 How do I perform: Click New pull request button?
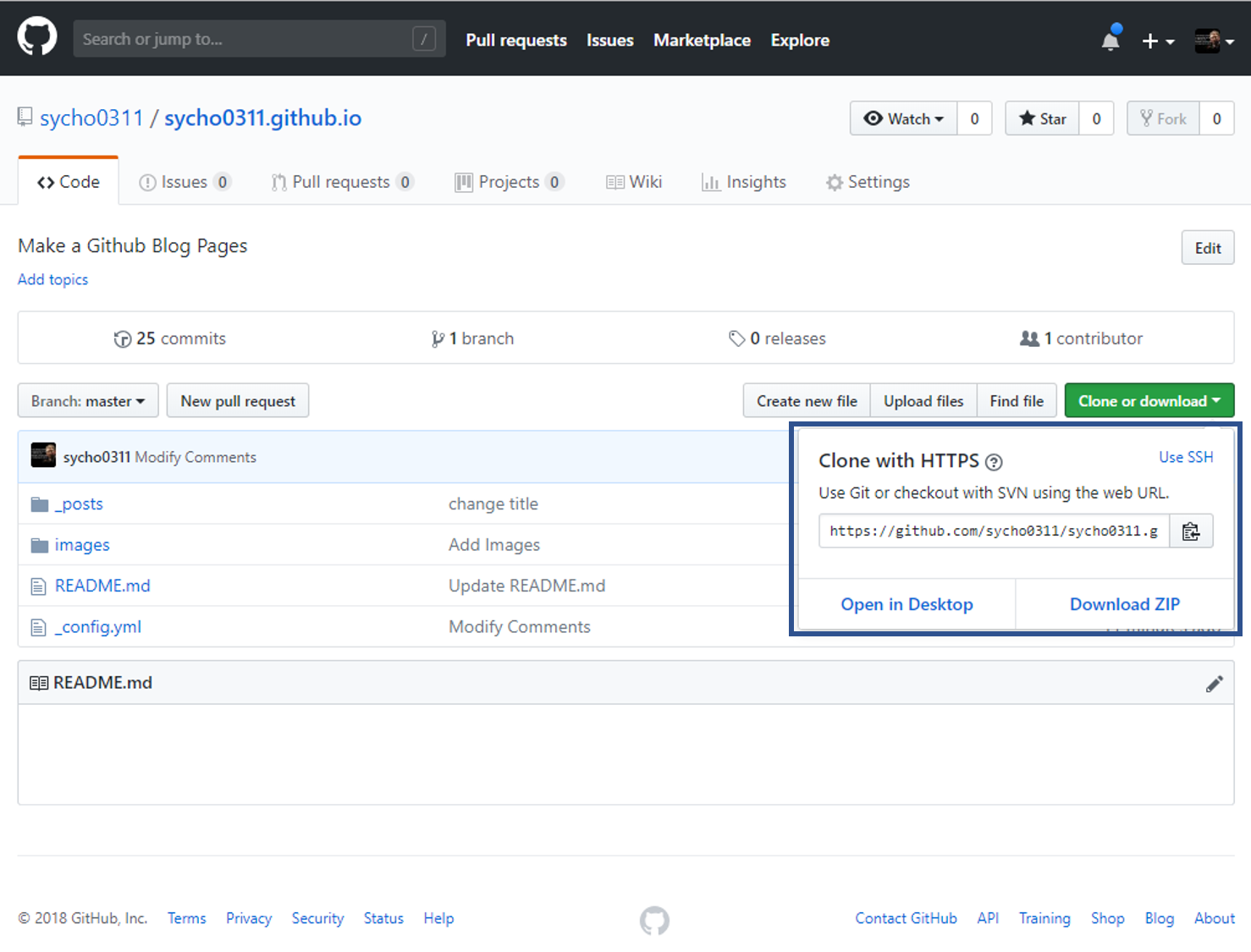click(x=238, y=401)
